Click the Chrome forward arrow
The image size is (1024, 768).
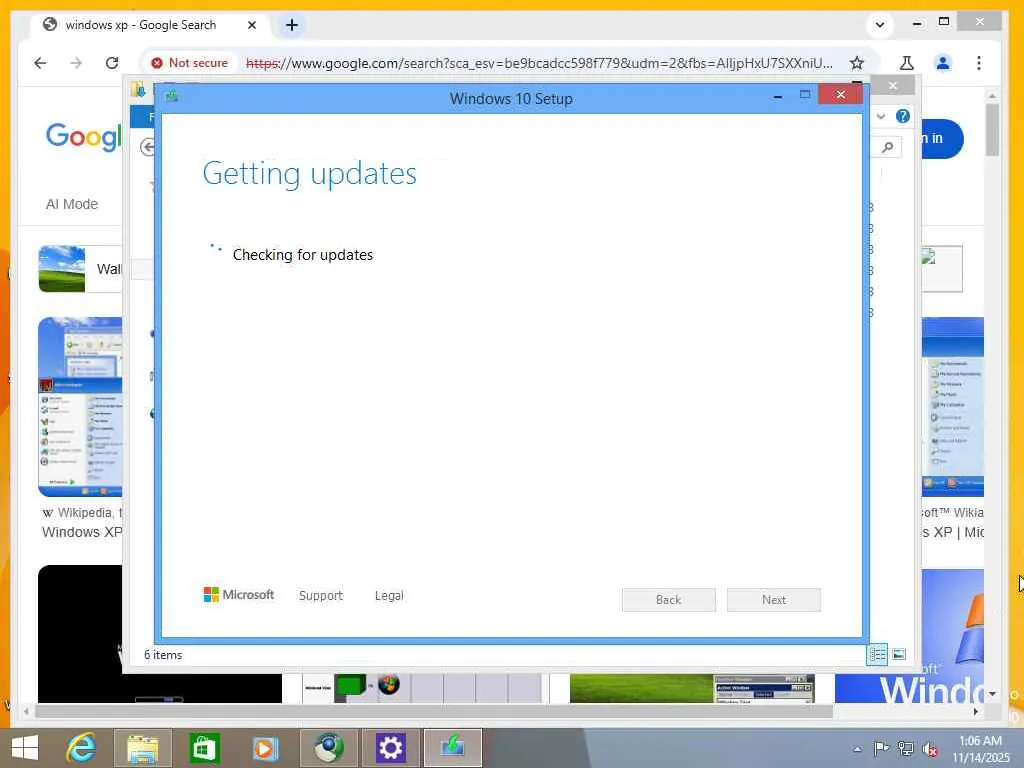(76, 63)
